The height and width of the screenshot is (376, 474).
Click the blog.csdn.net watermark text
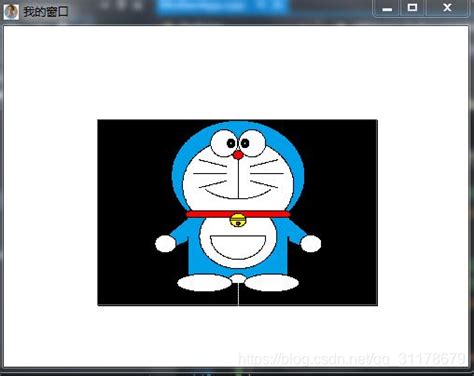pyautogui.click(x=352, y=359)
